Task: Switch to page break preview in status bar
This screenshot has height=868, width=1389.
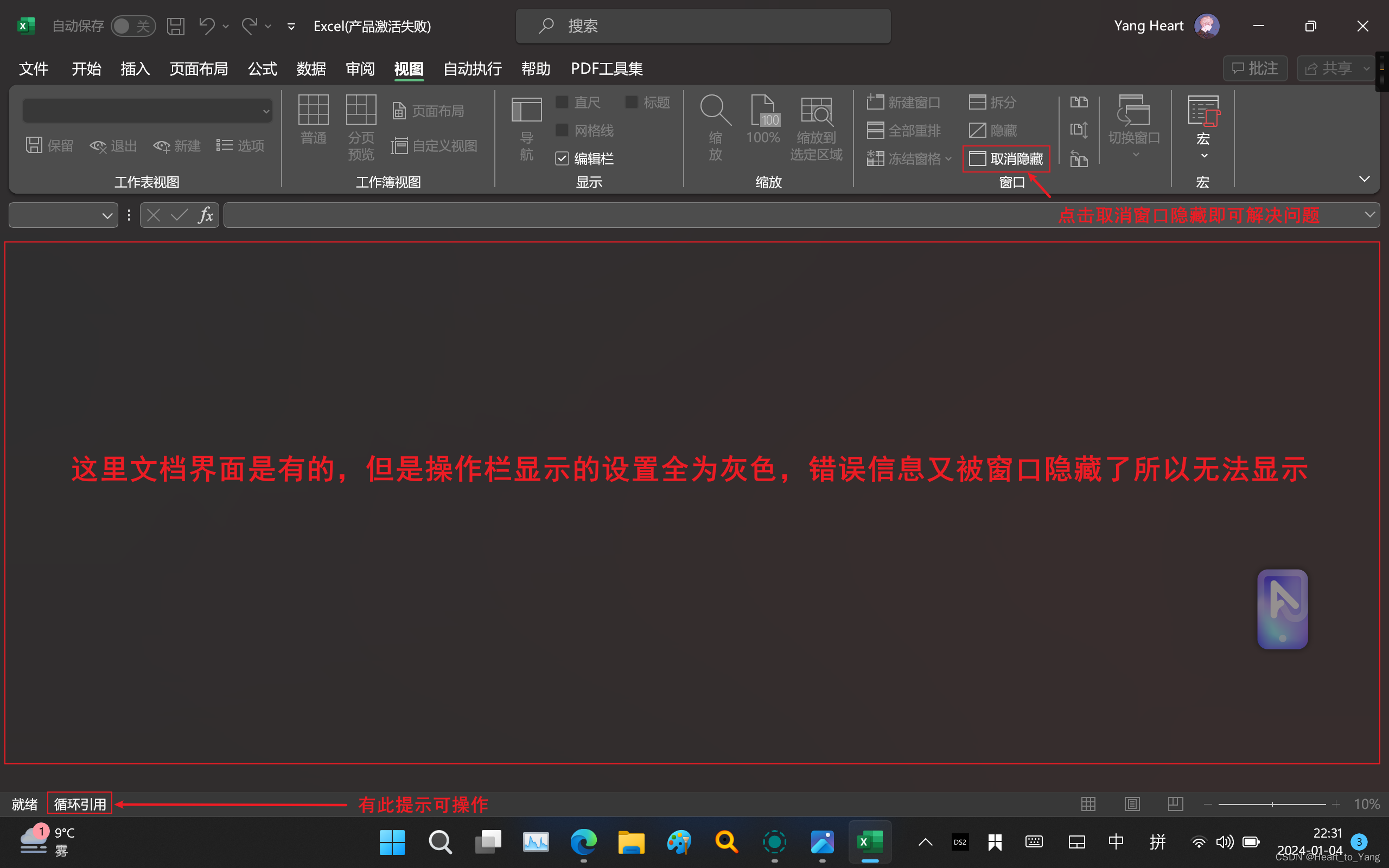Action: 1175,803
